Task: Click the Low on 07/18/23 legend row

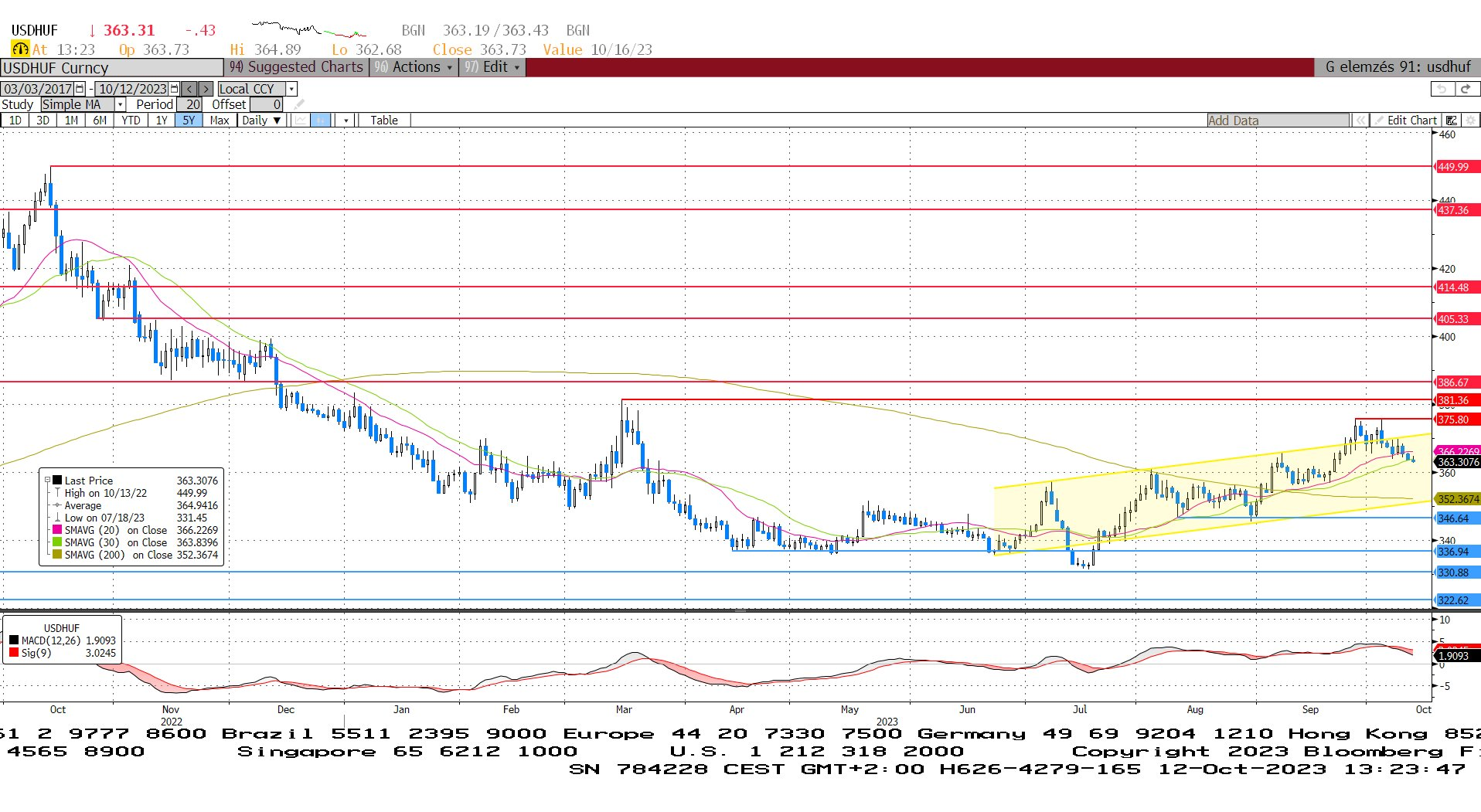Action: click(135, 518)
